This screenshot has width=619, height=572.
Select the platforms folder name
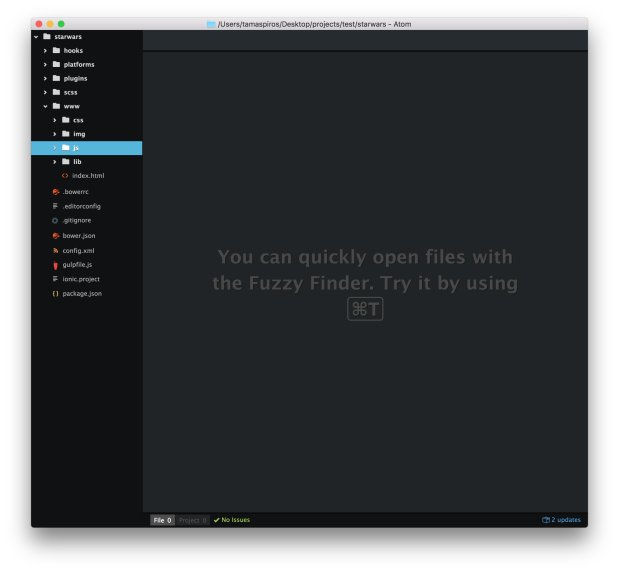tap(79, 64)
